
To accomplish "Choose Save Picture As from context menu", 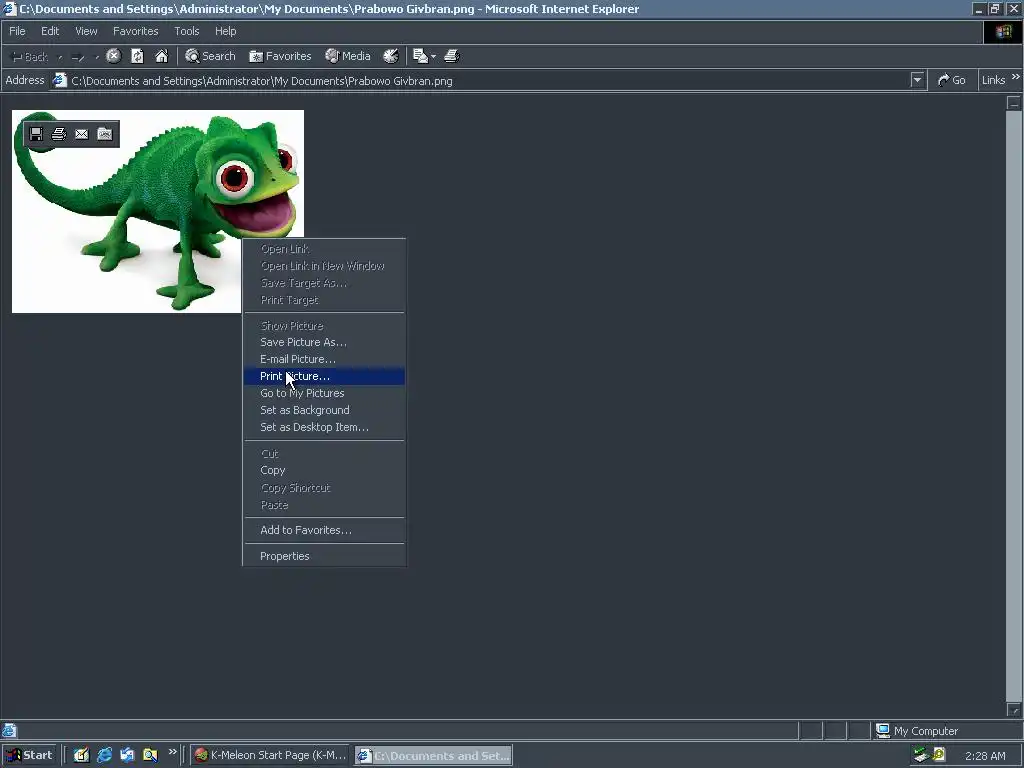I will (x=325, y=342).
